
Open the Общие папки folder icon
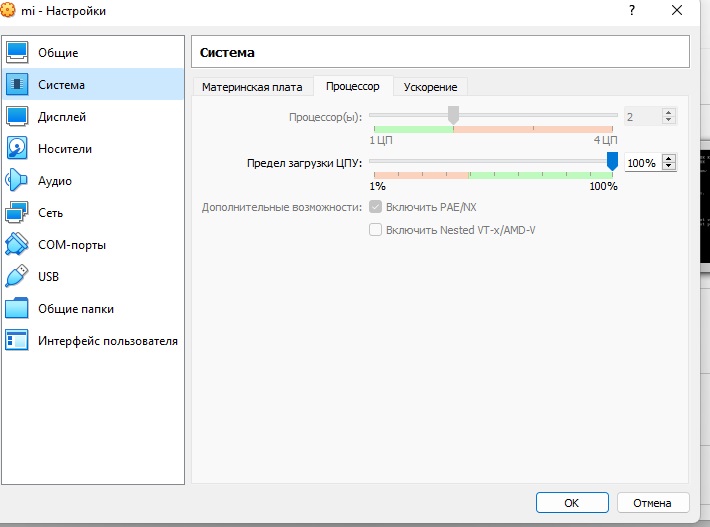click(18, 308)
